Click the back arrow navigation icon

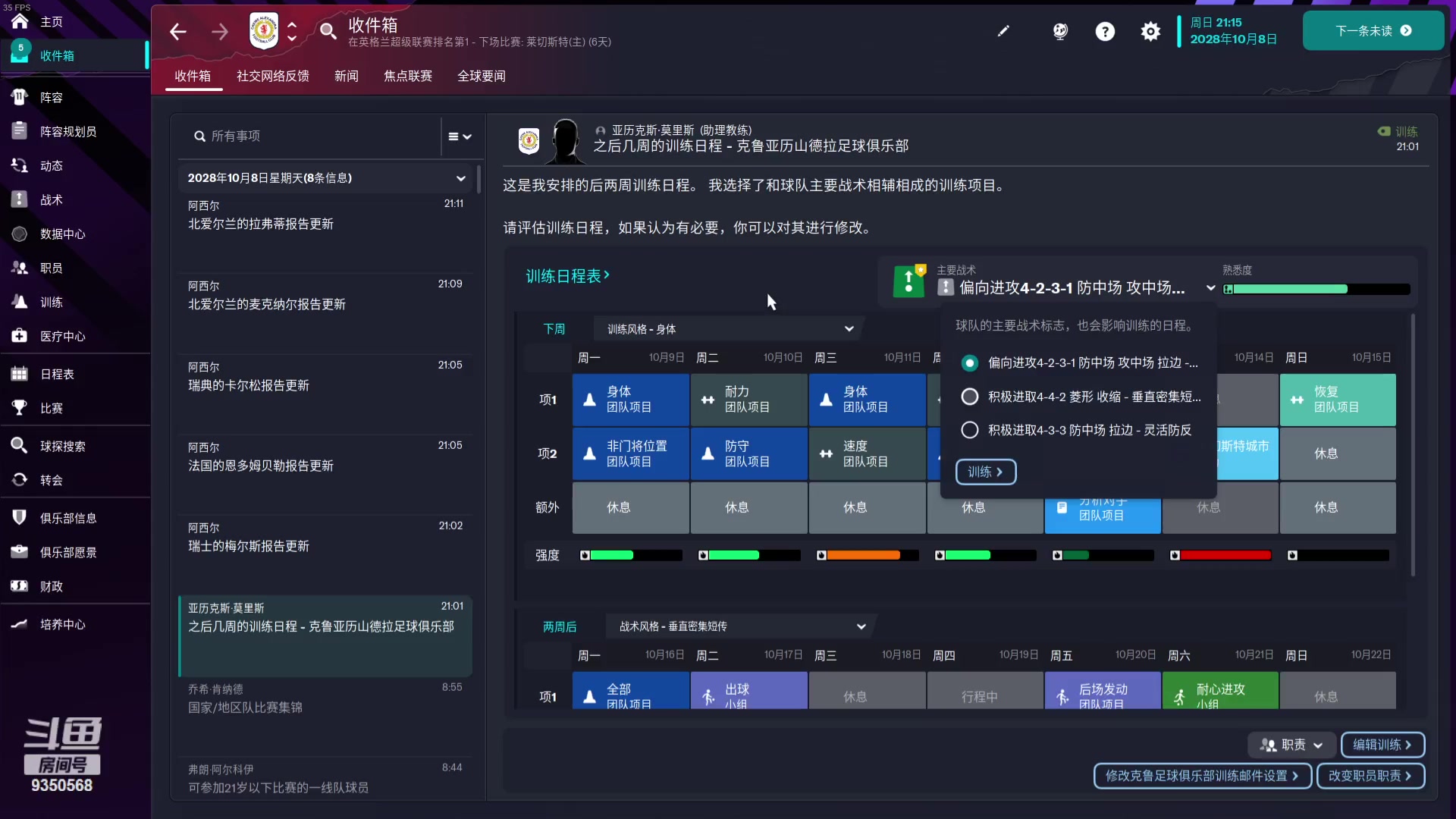point(178,31)
